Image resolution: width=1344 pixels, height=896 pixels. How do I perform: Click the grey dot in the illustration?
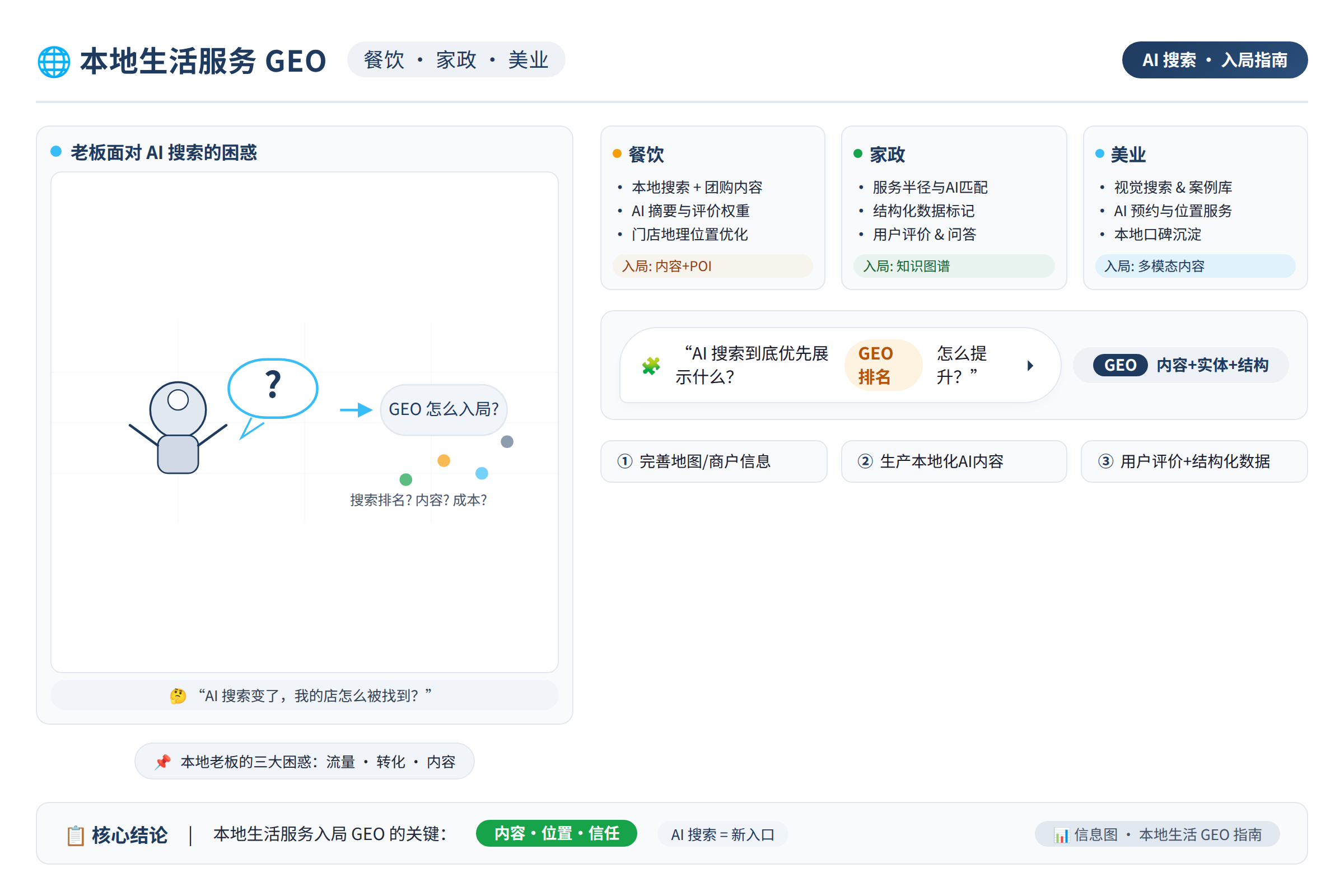click(507, 442)
